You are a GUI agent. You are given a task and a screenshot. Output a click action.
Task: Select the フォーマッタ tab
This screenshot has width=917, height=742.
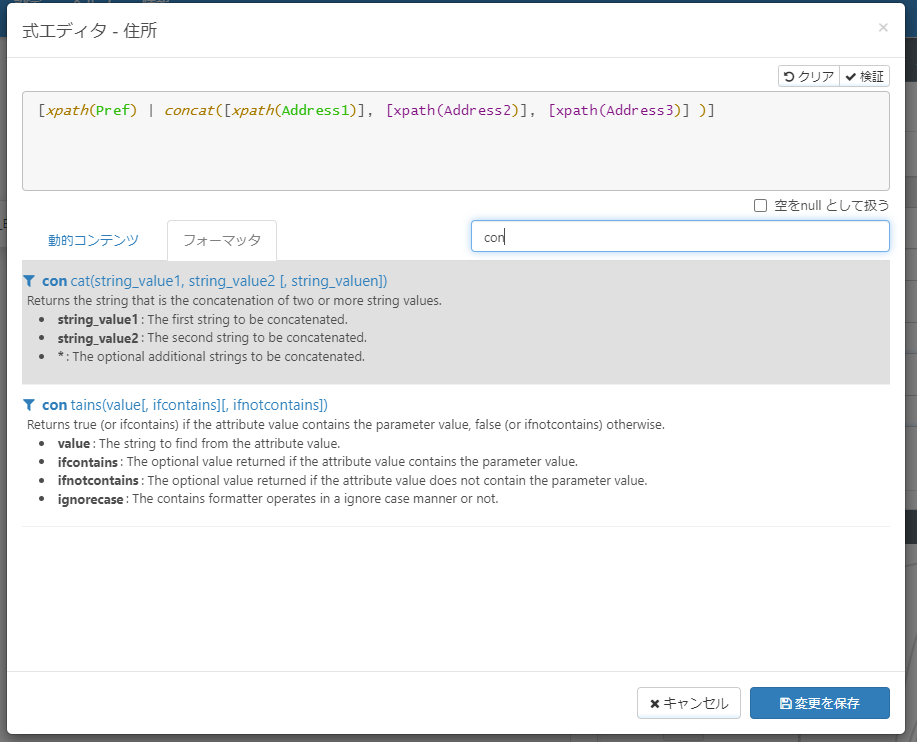222,240
